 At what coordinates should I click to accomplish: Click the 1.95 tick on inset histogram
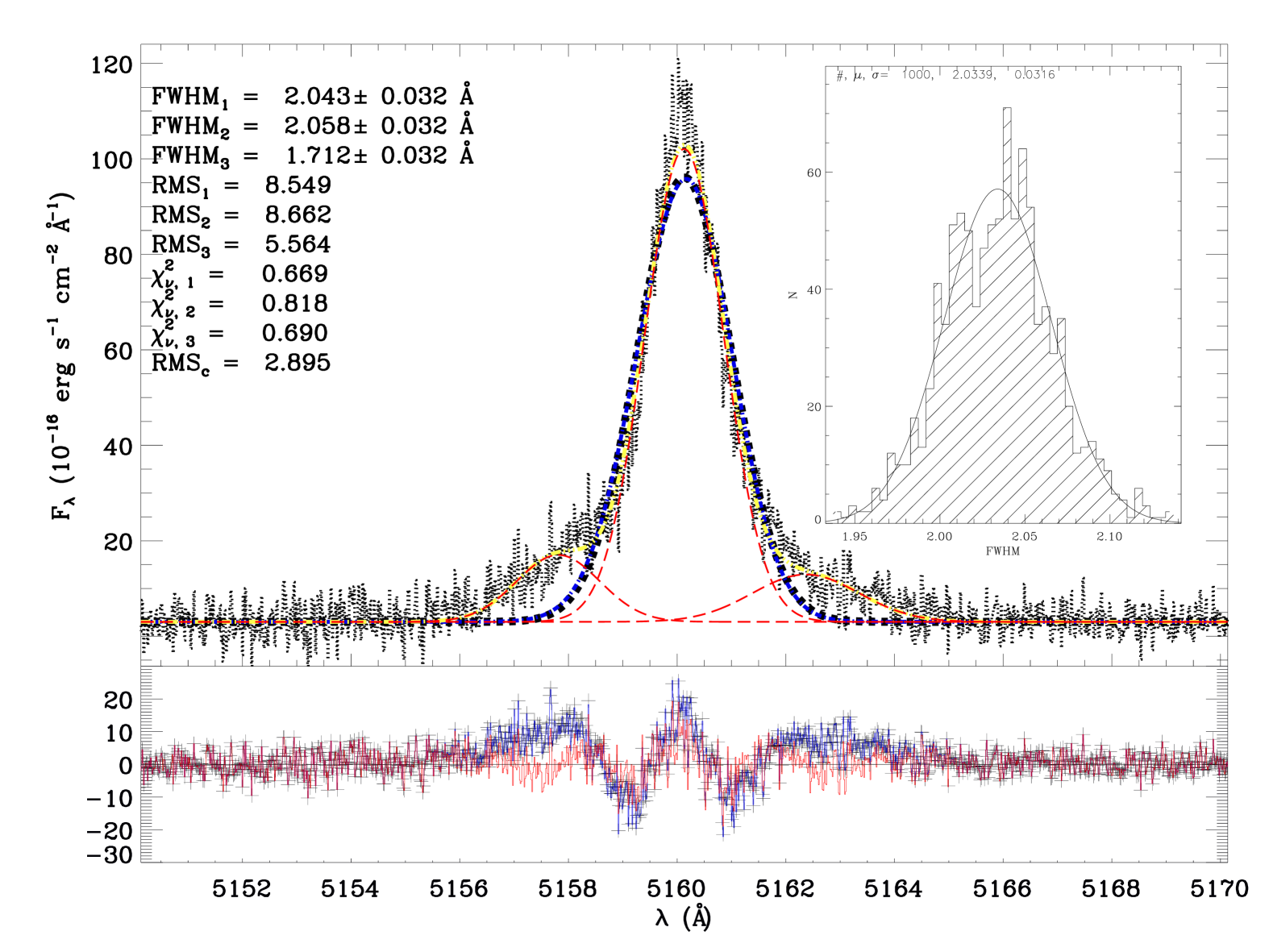pos(855,537)
